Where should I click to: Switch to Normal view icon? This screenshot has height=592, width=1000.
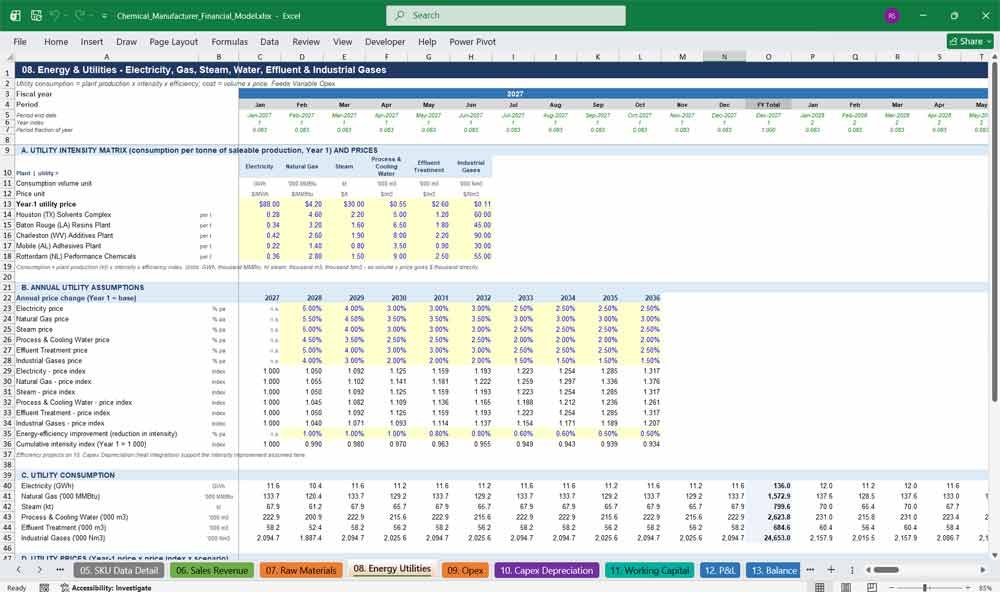coord(820,587)
